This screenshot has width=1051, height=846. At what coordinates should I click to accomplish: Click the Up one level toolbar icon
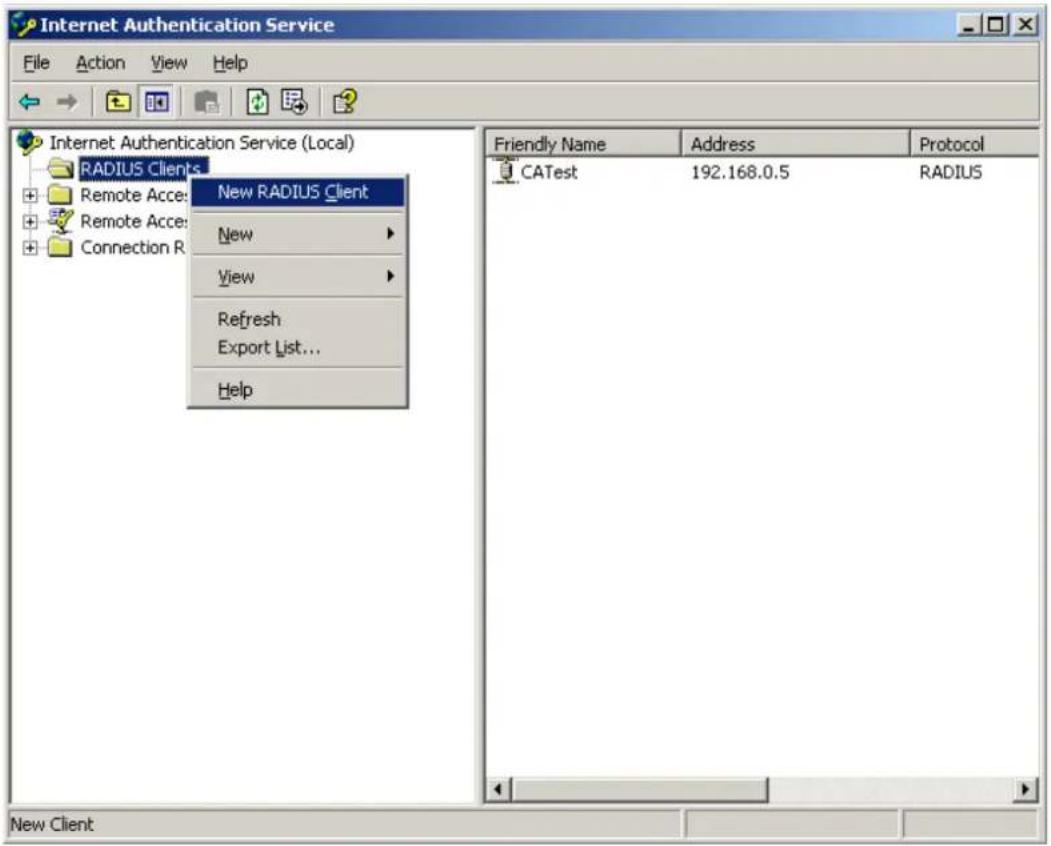click(118, 102)
